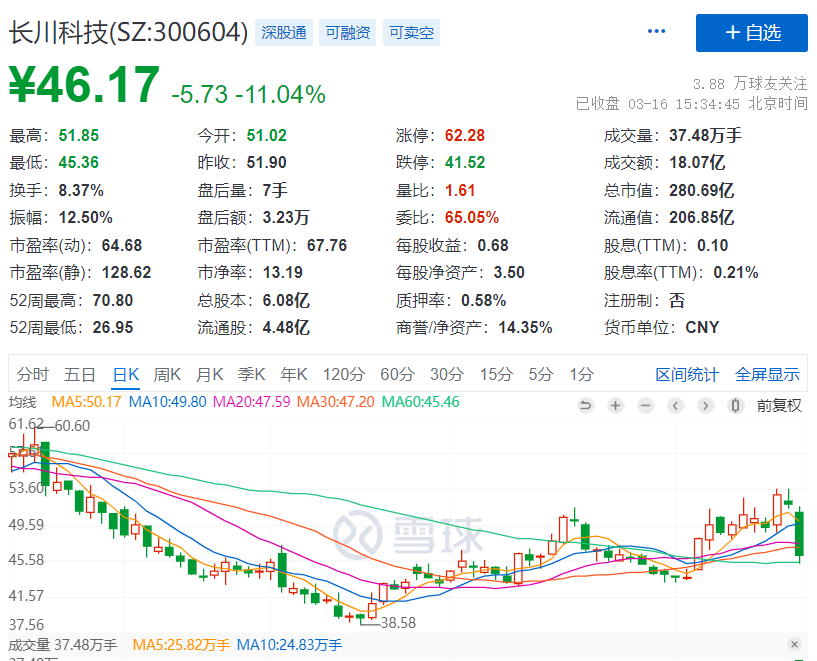This screenshot has height=661, width=817.
Task: Select the 15分 tab
Action: tap(496, 374)
